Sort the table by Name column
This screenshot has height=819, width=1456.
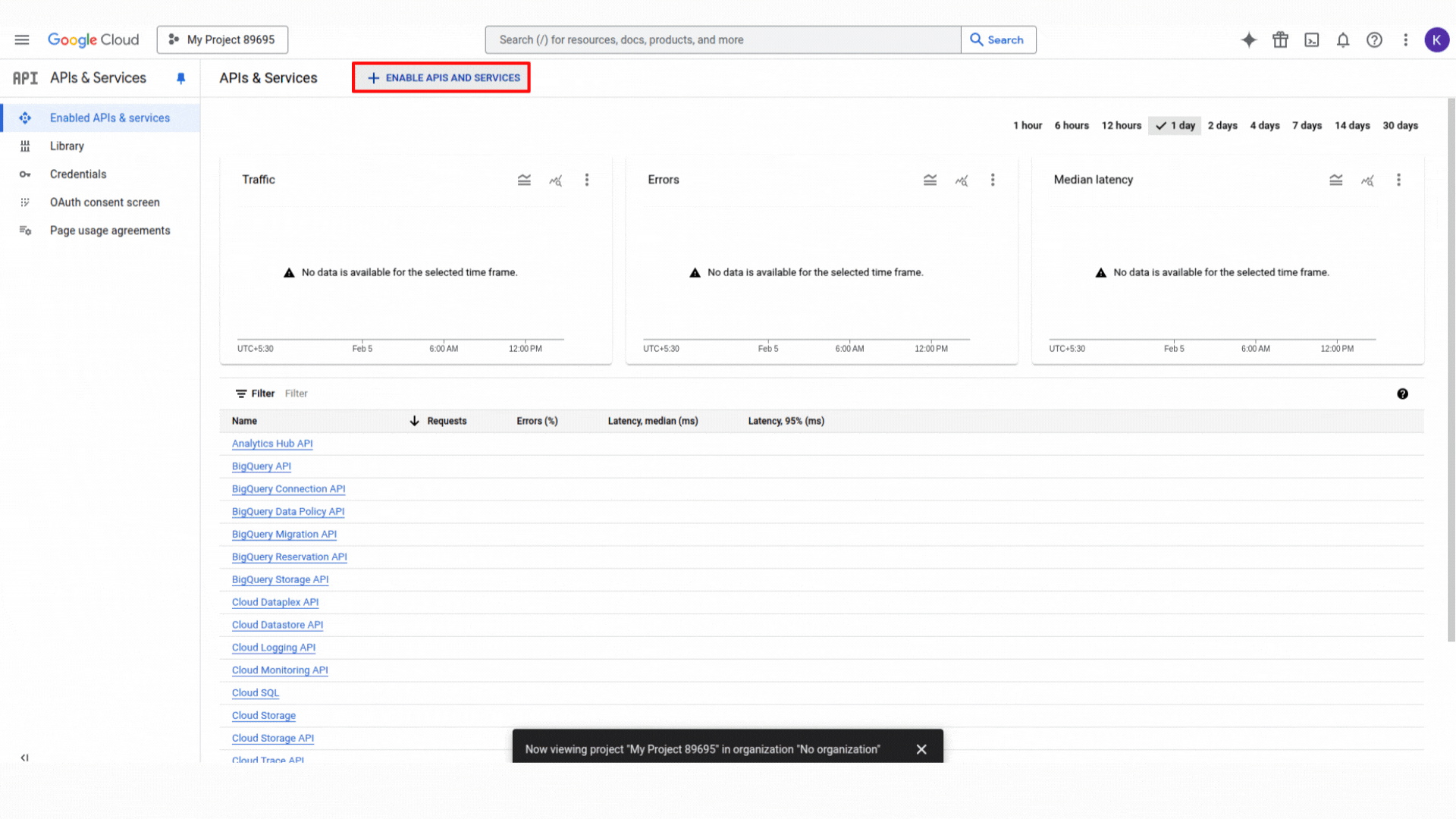(x=244, y=421)
